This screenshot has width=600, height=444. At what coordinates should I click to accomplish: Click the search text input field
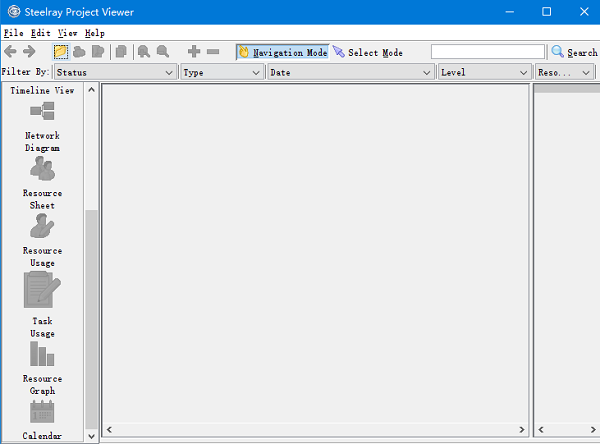pos(487,52)
